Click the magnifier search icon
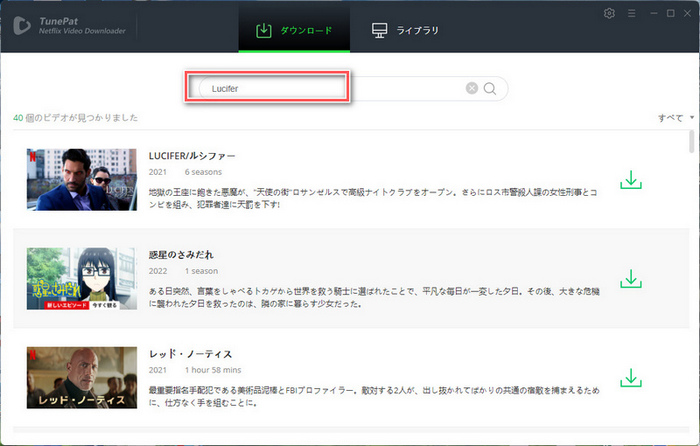 pyautogui.click(x=490, y=88)
